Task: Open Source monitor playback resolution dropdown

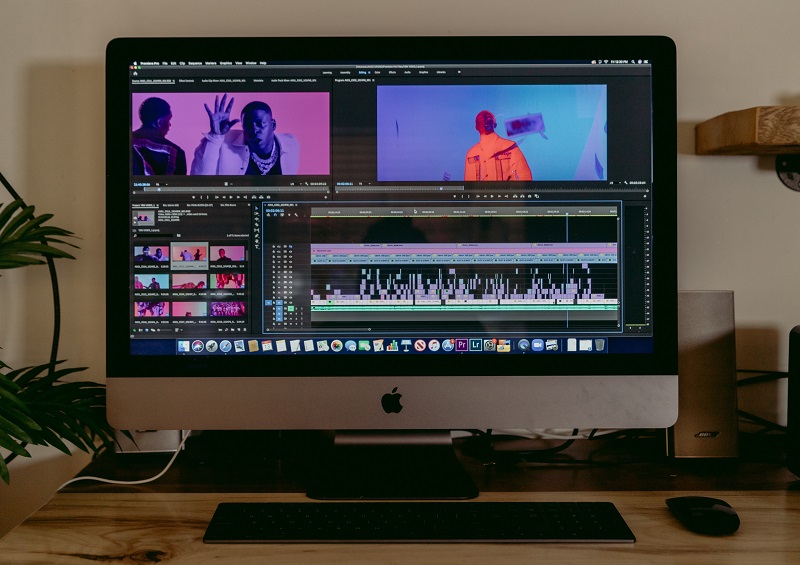Action: [x=294, y=184]
